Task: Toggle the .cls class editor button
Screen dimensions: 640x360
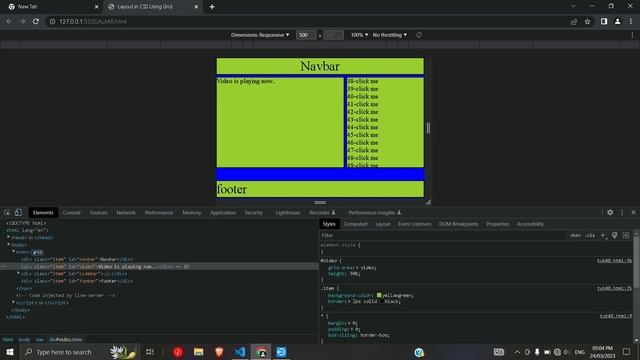Action: coord(590,235)
